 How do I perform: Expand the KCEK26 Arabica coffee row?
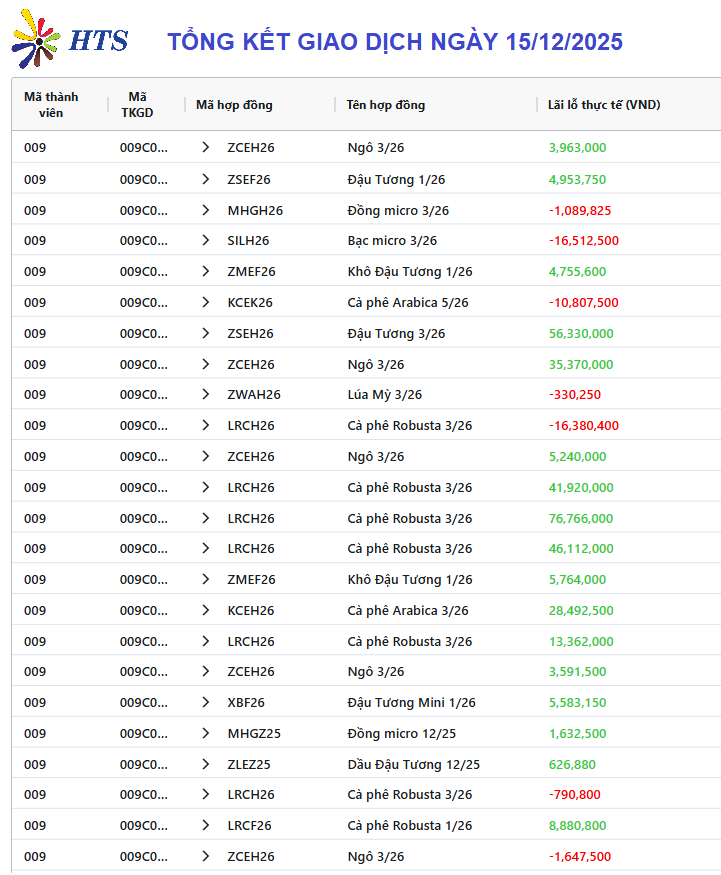[206, 302]
